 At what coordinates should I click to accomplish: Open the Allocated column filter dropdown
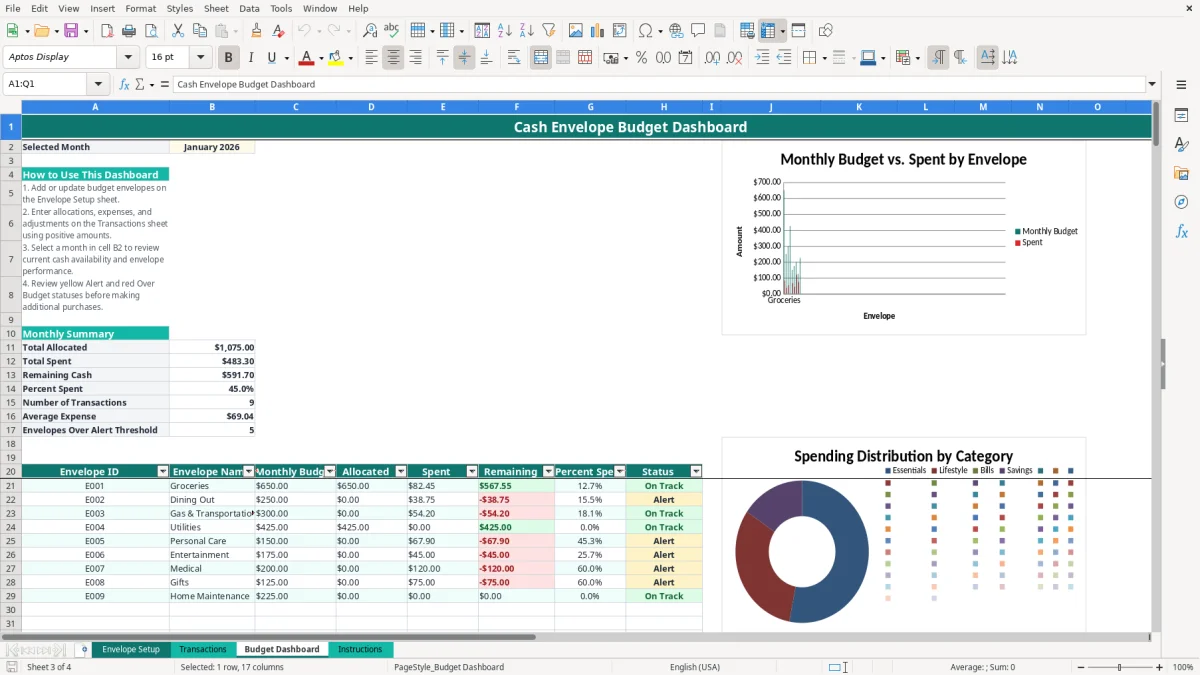point(401,471)
